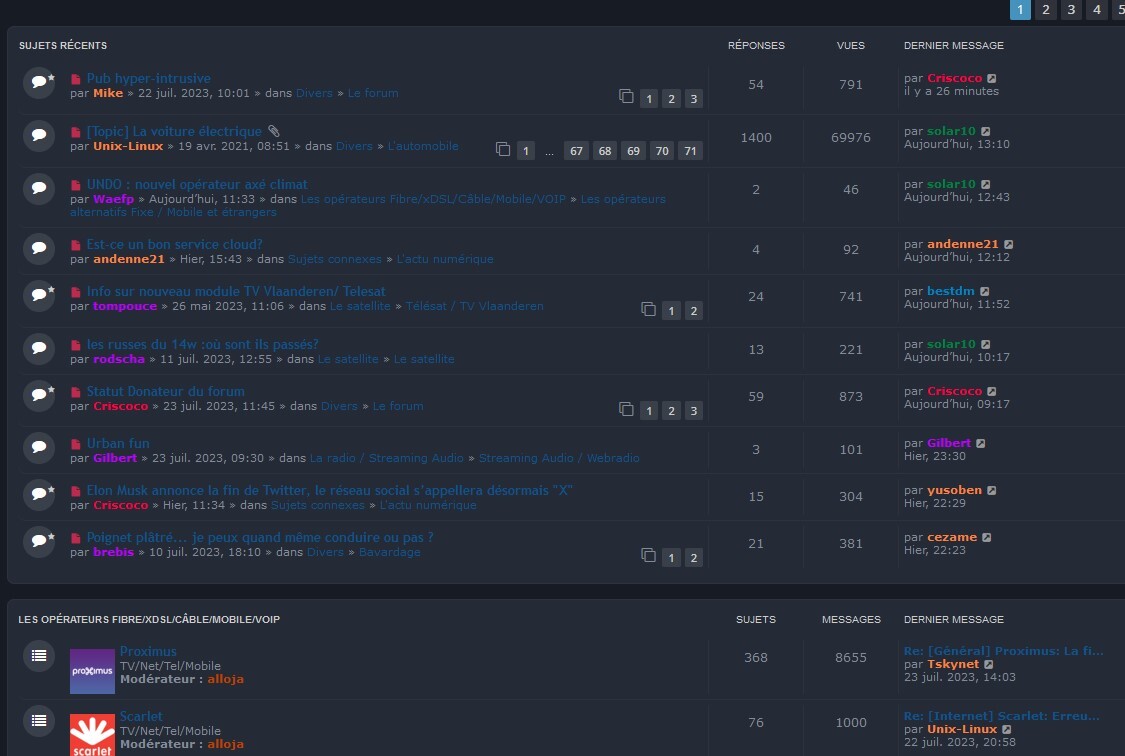Open page 2 of Poignet plâtré topic
The image size is (1125, 756).
pyautogui.click(x=693, y=557)
